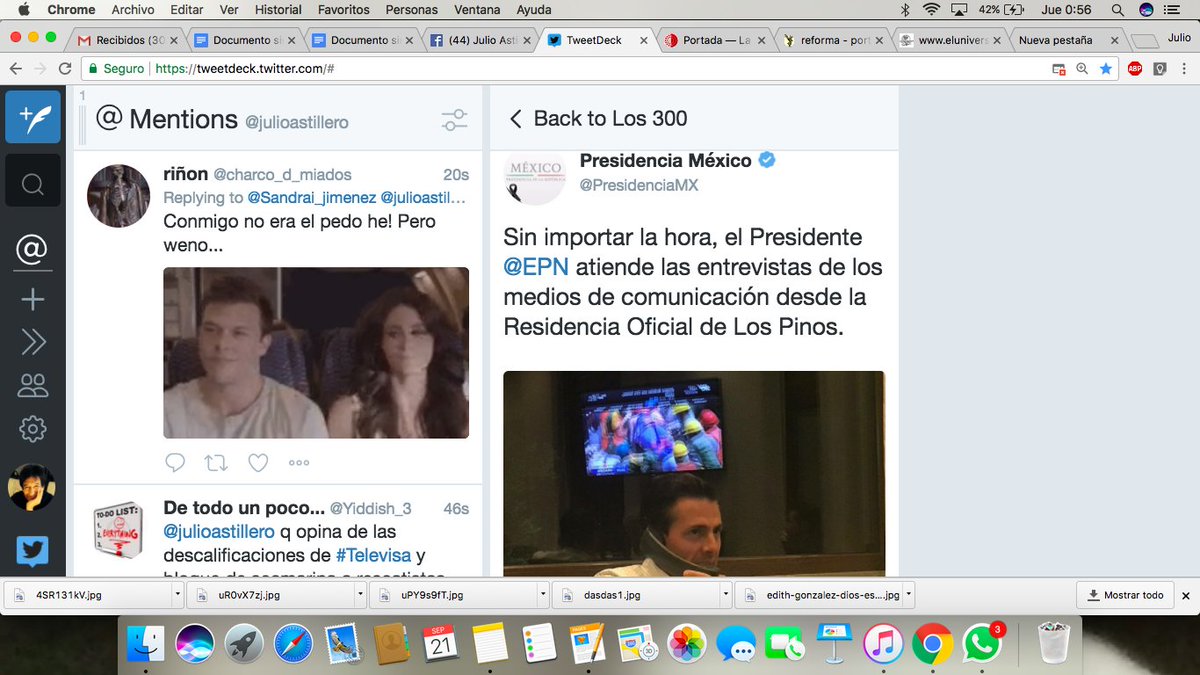The image size is (1200, 675).
Task: Open the Chrome three-dot menu
Action: [x=1186, y=69]
